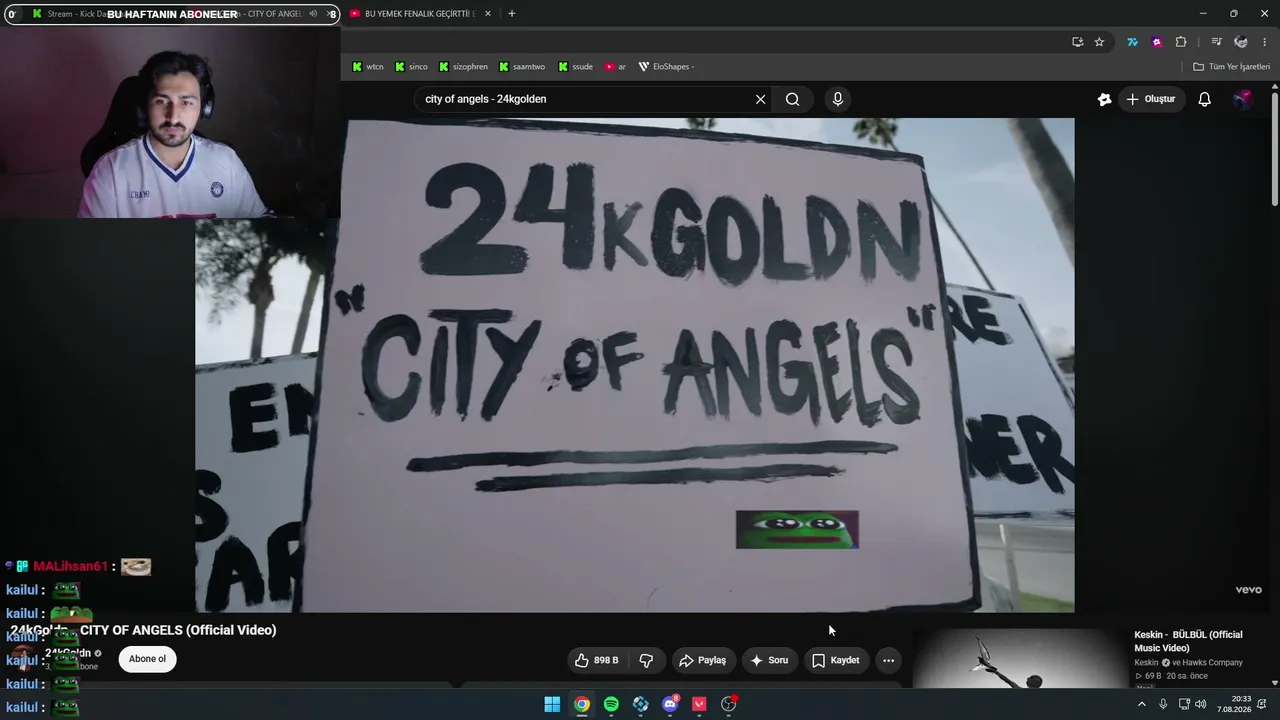
Task: Click the taskbar microphone tray icon
Action: [1163, 704]
